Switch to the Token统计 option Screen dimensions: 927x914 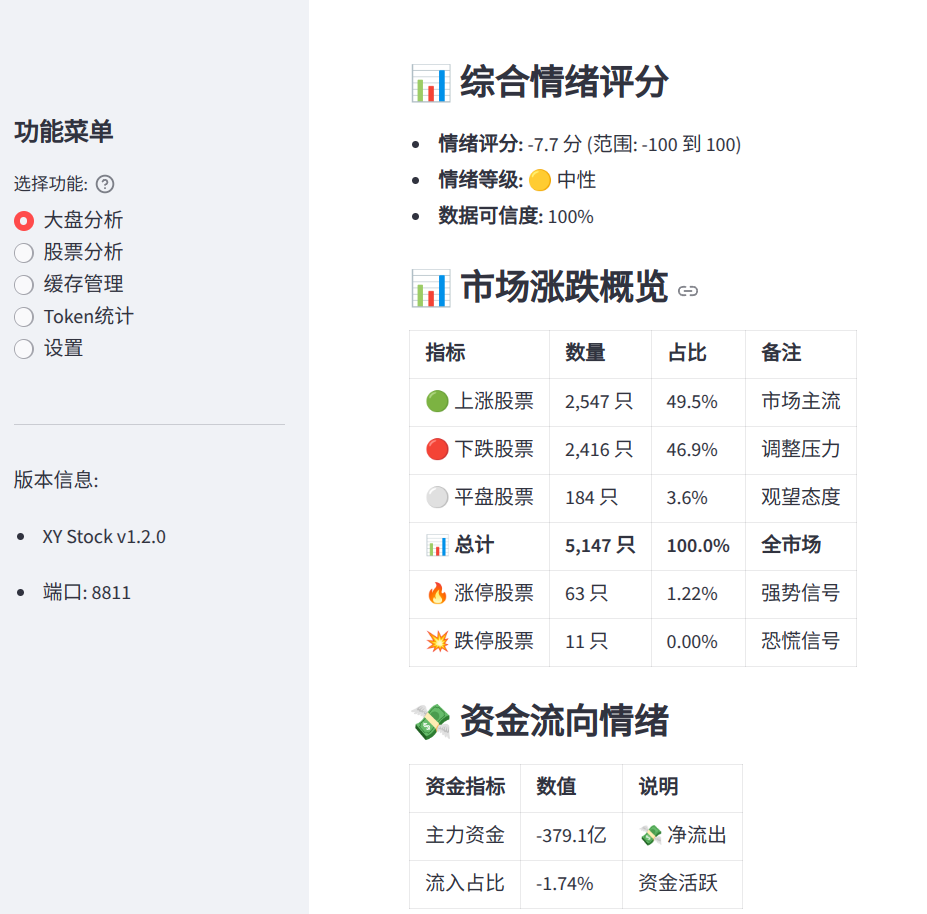coord(24,317)
